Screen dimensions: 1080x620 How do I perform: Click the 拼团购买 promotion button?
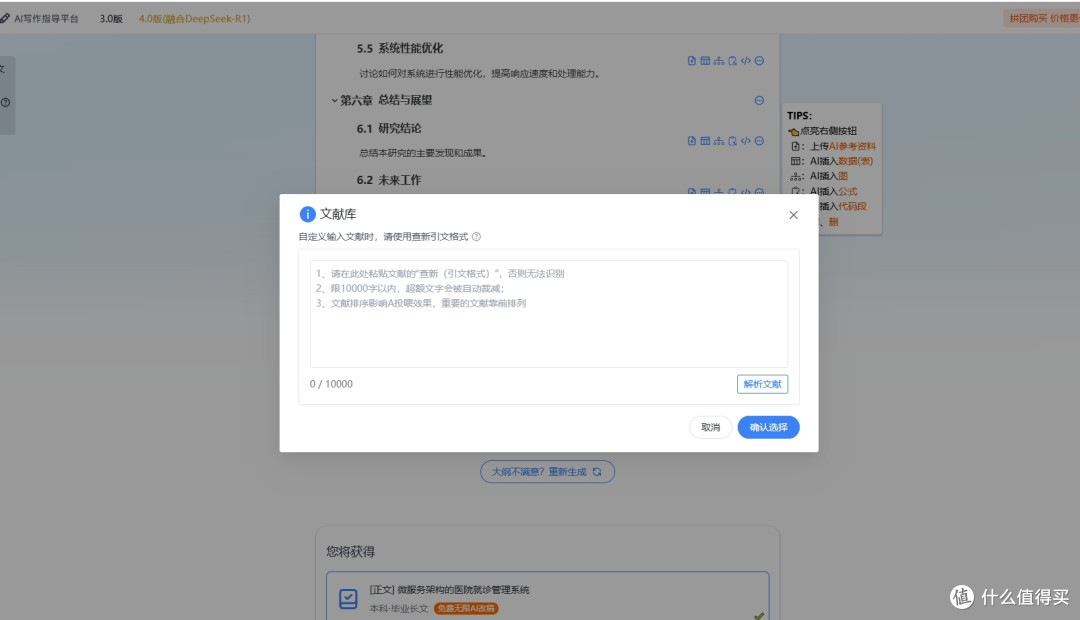coord(1041,19)
